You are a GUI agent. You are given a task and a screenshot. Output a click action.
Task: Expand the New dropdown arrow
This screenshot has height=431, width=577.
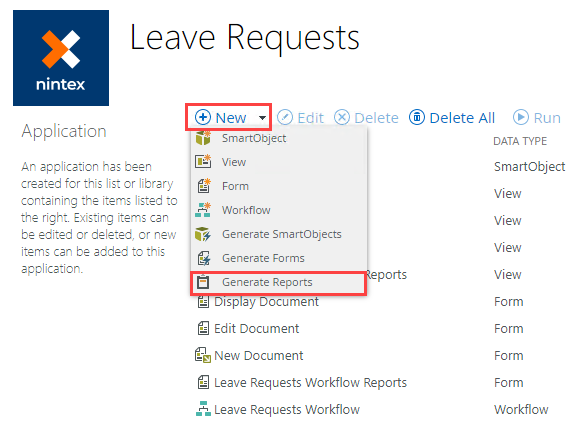pyautogui.click(x=262, y=118)
